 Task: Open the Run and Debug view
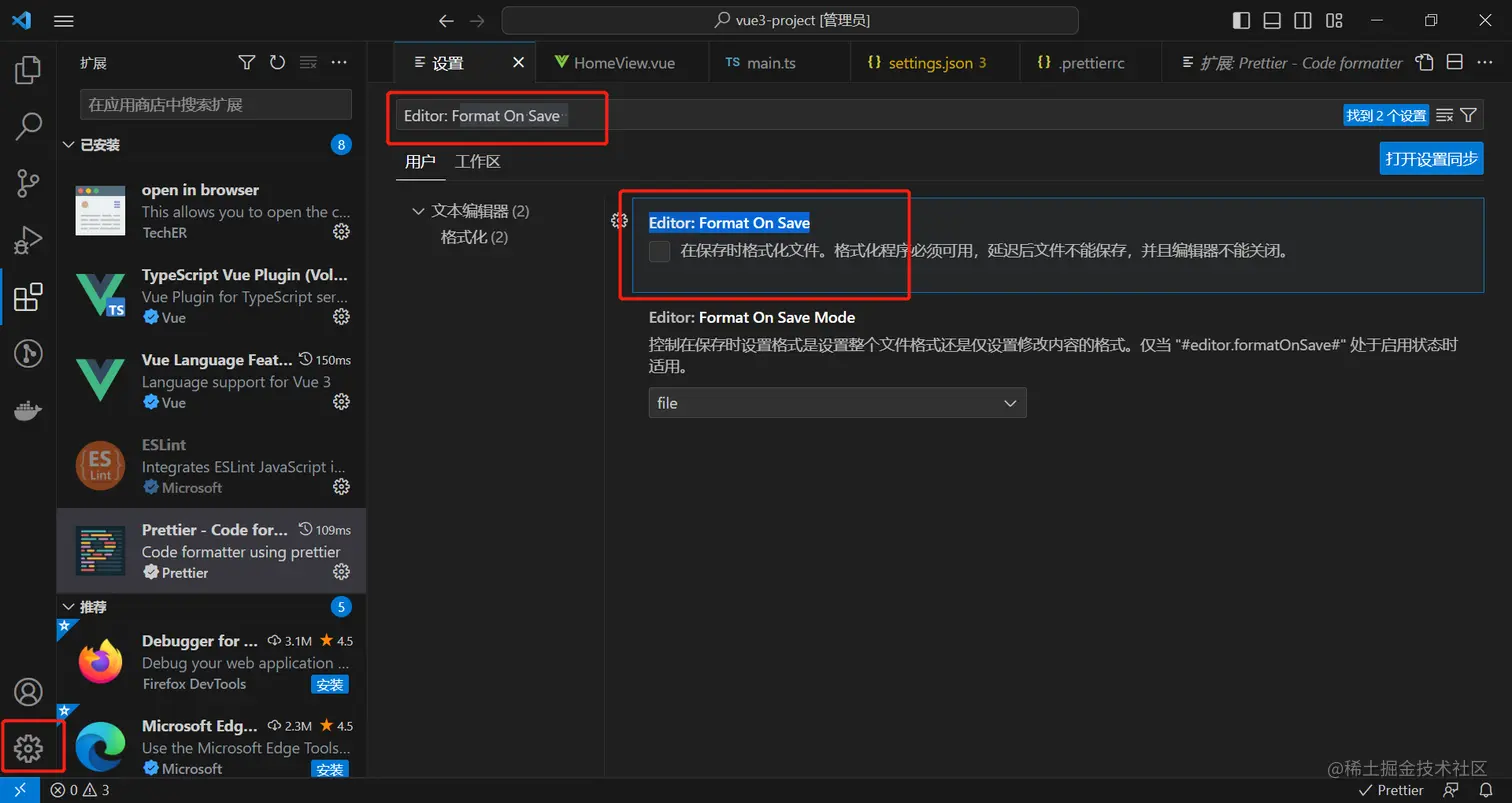tap(28, 240)
